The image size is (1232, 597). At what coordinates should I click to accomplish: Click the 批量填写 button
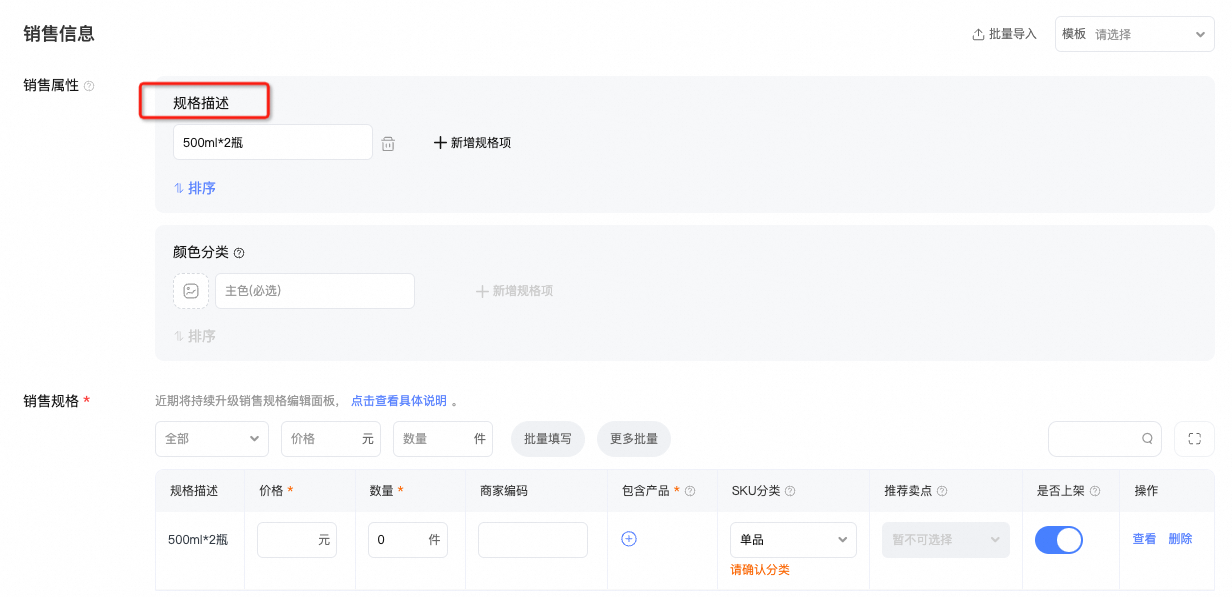point(548,439)
